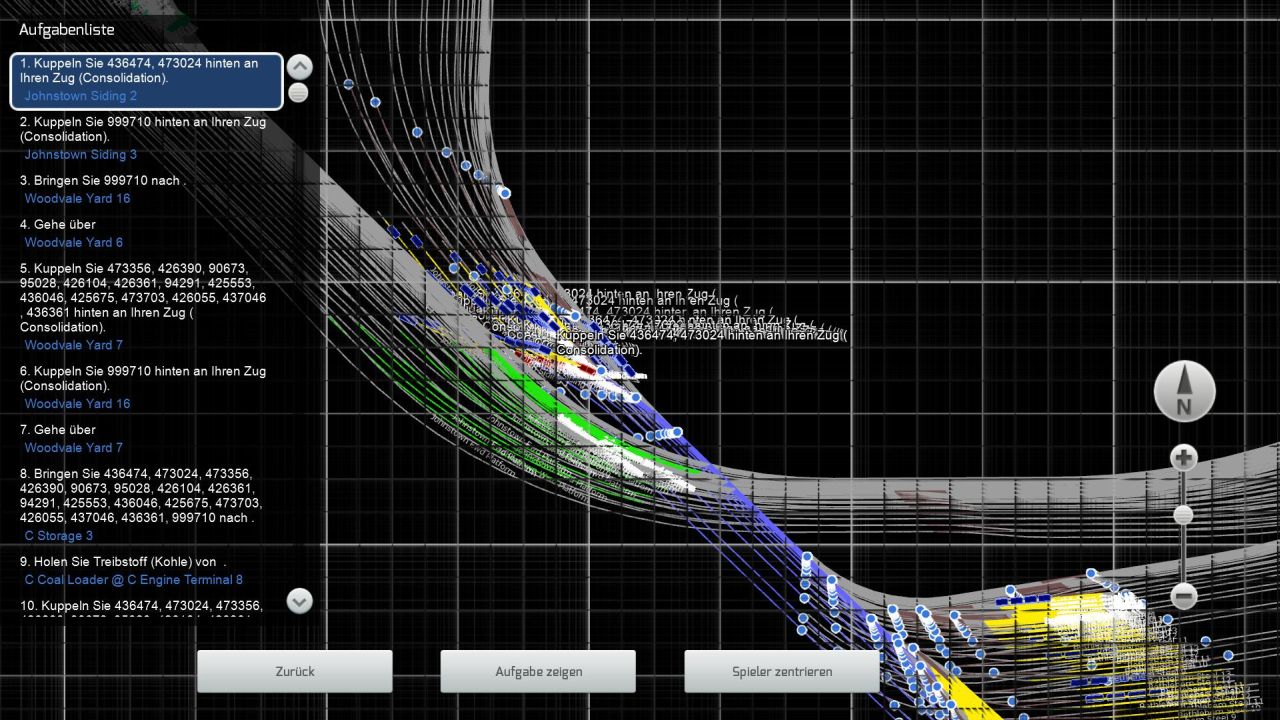
Task: Open the Woodvale Yard 6 link
Action: (x=74, y=243)
